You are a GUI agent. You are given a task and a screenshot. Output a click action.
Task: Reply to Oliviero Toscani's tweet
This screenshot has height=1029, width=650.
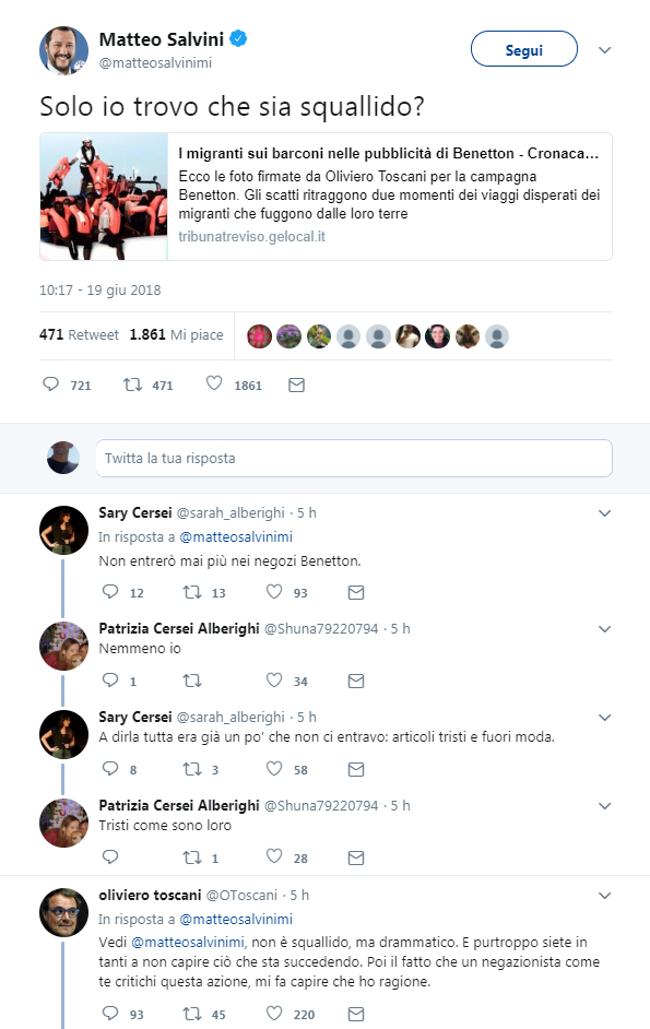[110, 1013]
